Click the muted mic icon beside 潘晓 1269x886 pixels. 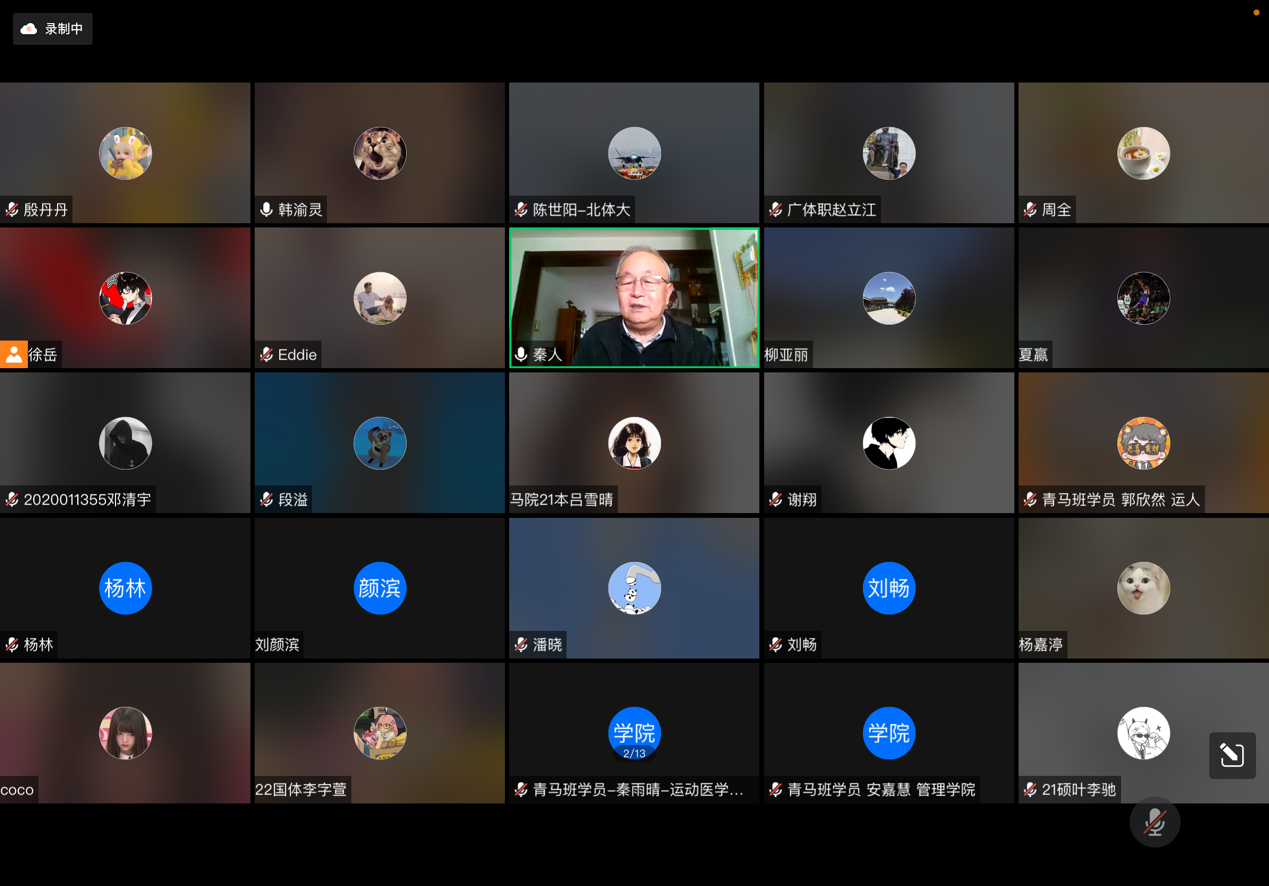[x=519, y=644]
